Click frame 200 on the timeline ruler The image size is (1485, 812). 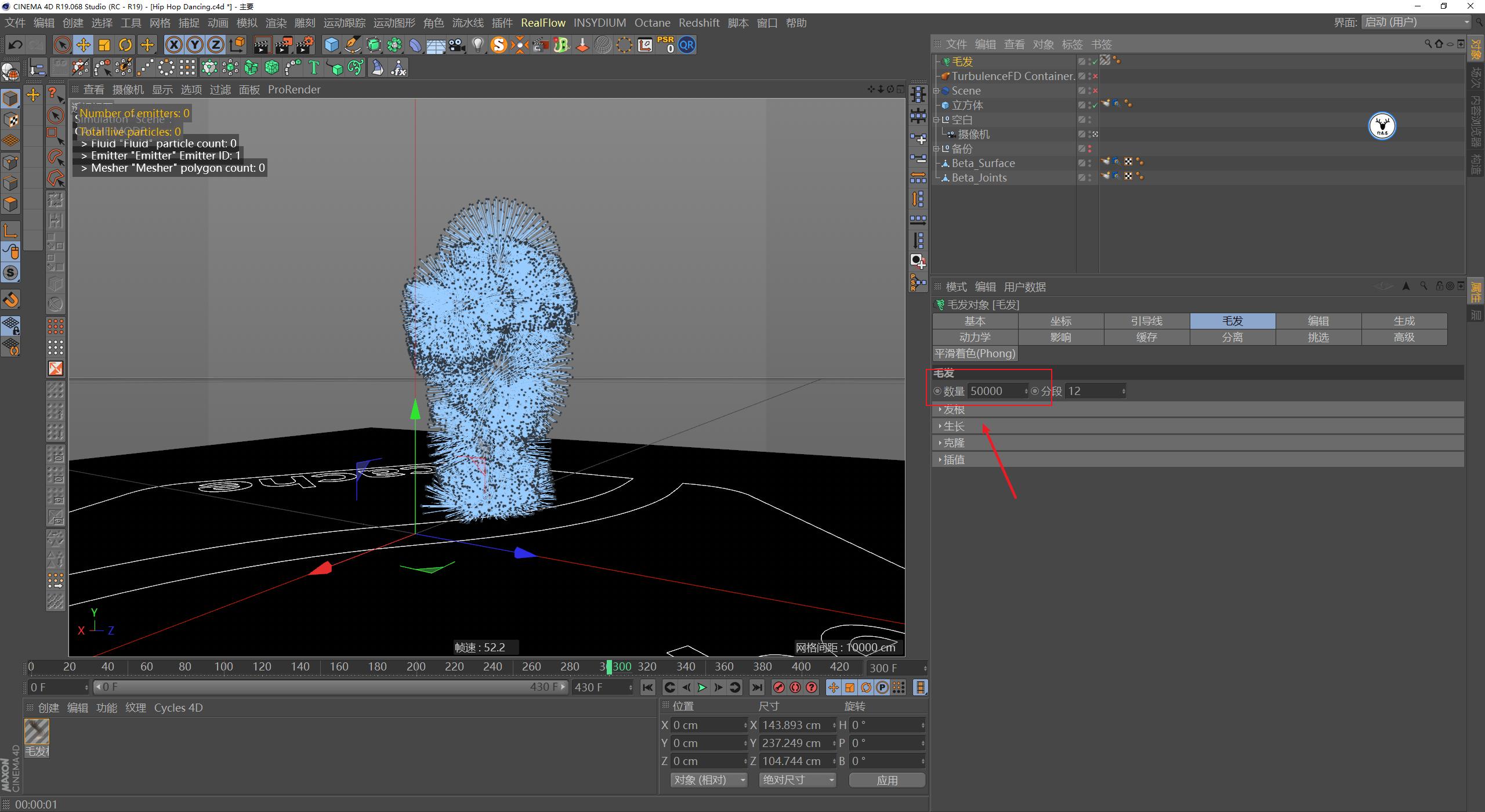click(416, 666)
